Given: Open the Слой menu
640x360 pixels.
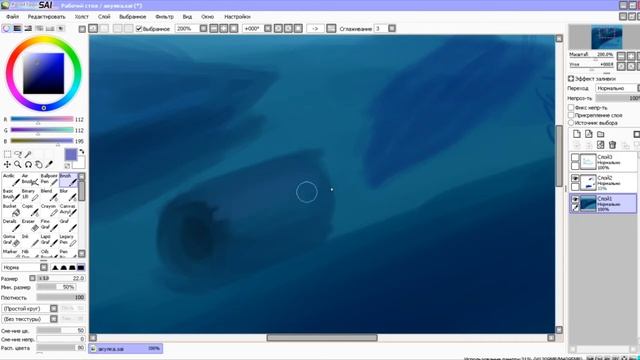Looking at the screenshot, I should pos(104,17).
